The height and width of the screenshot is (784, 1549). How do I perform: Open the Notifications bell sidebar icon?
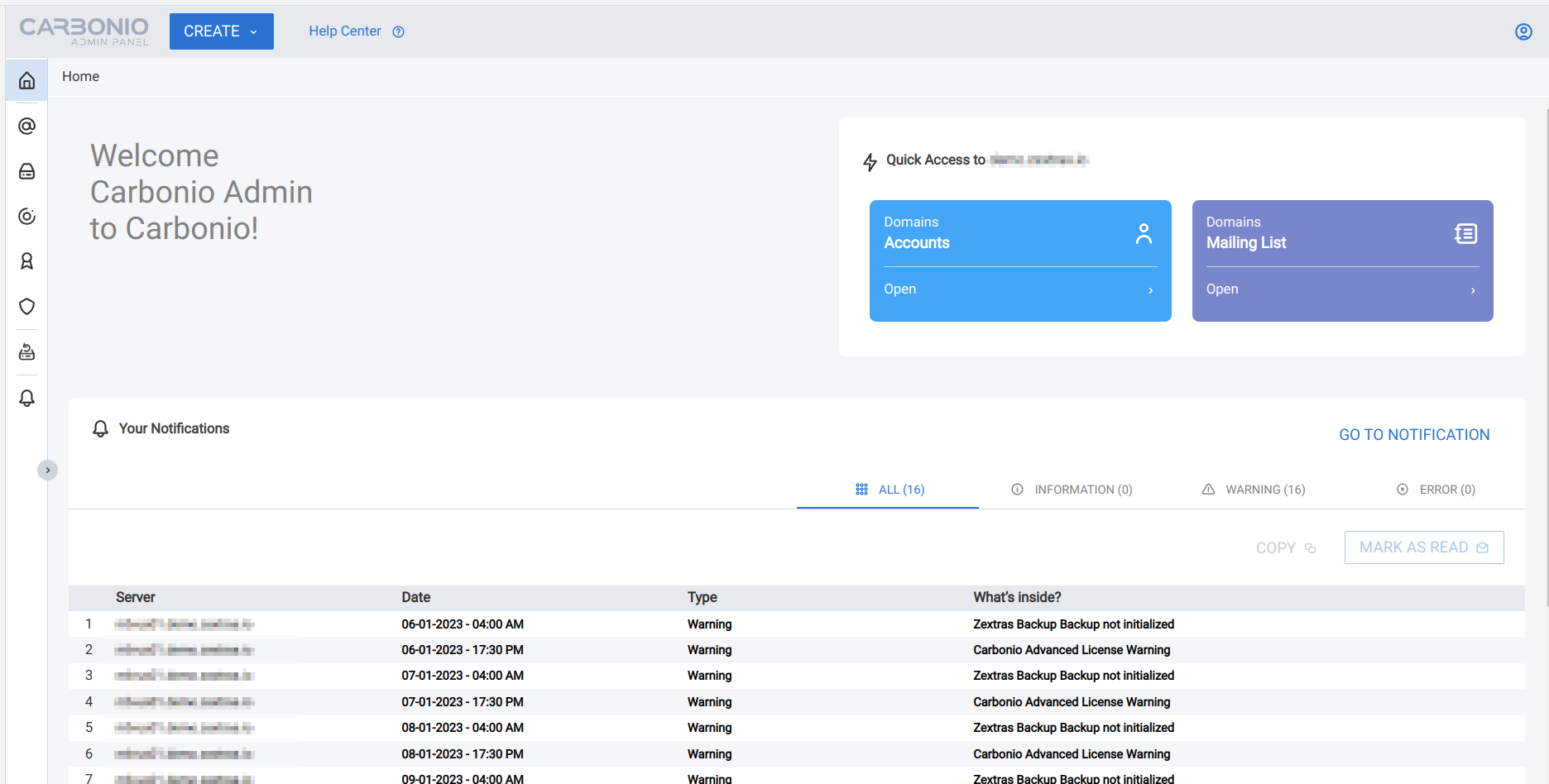[26, 398]
